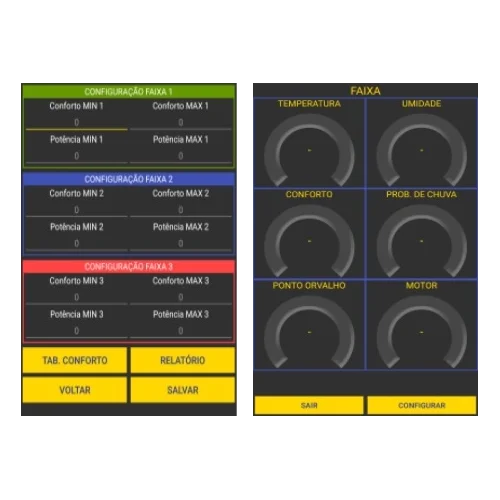Click the FAIXA title text
The height and width of the screenshot is (500, 500).
[x=365, y=91]
